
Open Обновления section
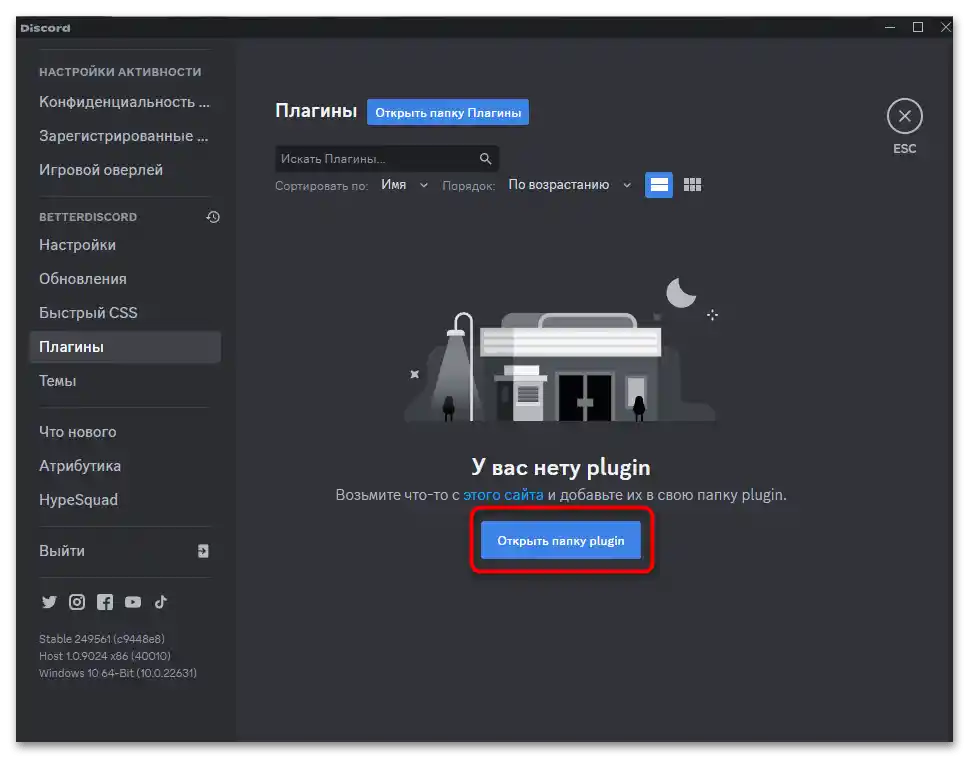click(x=125, y=279)
